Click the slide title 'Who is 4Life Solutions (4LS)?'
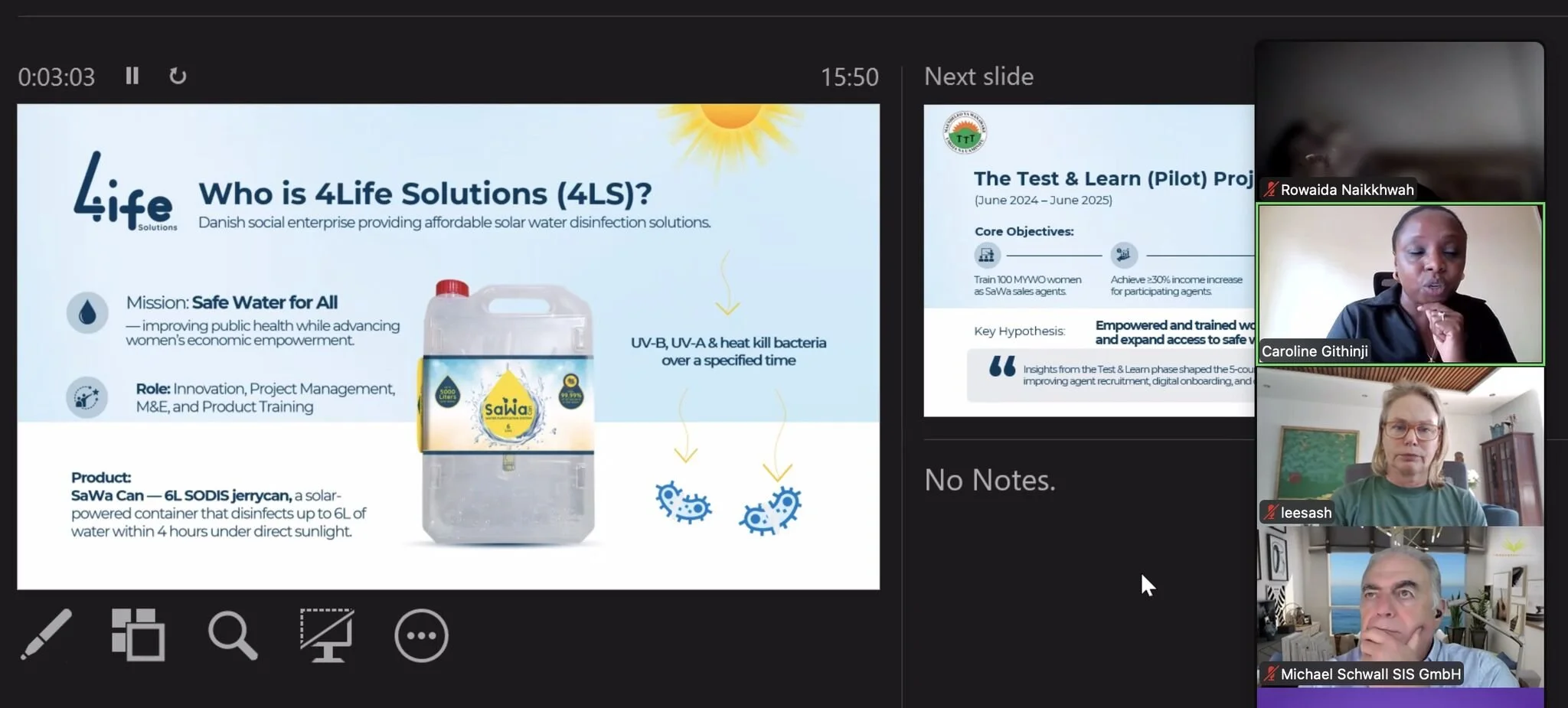Image resolution: width=1568 pixels, height=708 pixels. [x=425, y=194]
